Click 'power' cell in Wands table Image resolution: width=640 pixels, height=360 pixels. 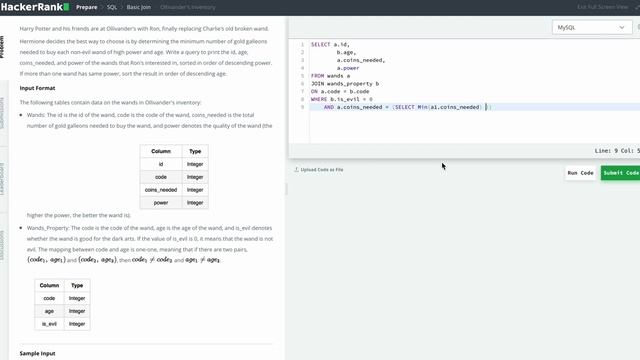[161, 203]
